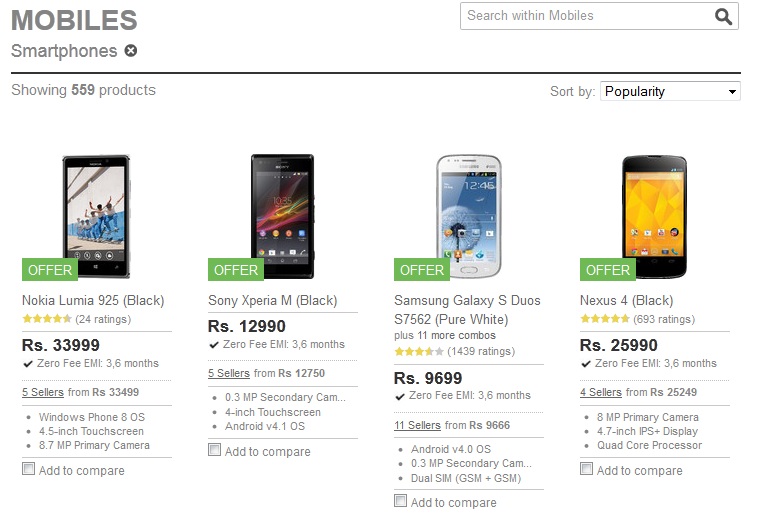The width and height of the screenshot is (775, 514).
Task: Click the Samsung Galaxy S Duos OFFER badge
Action: coord(422,270)
